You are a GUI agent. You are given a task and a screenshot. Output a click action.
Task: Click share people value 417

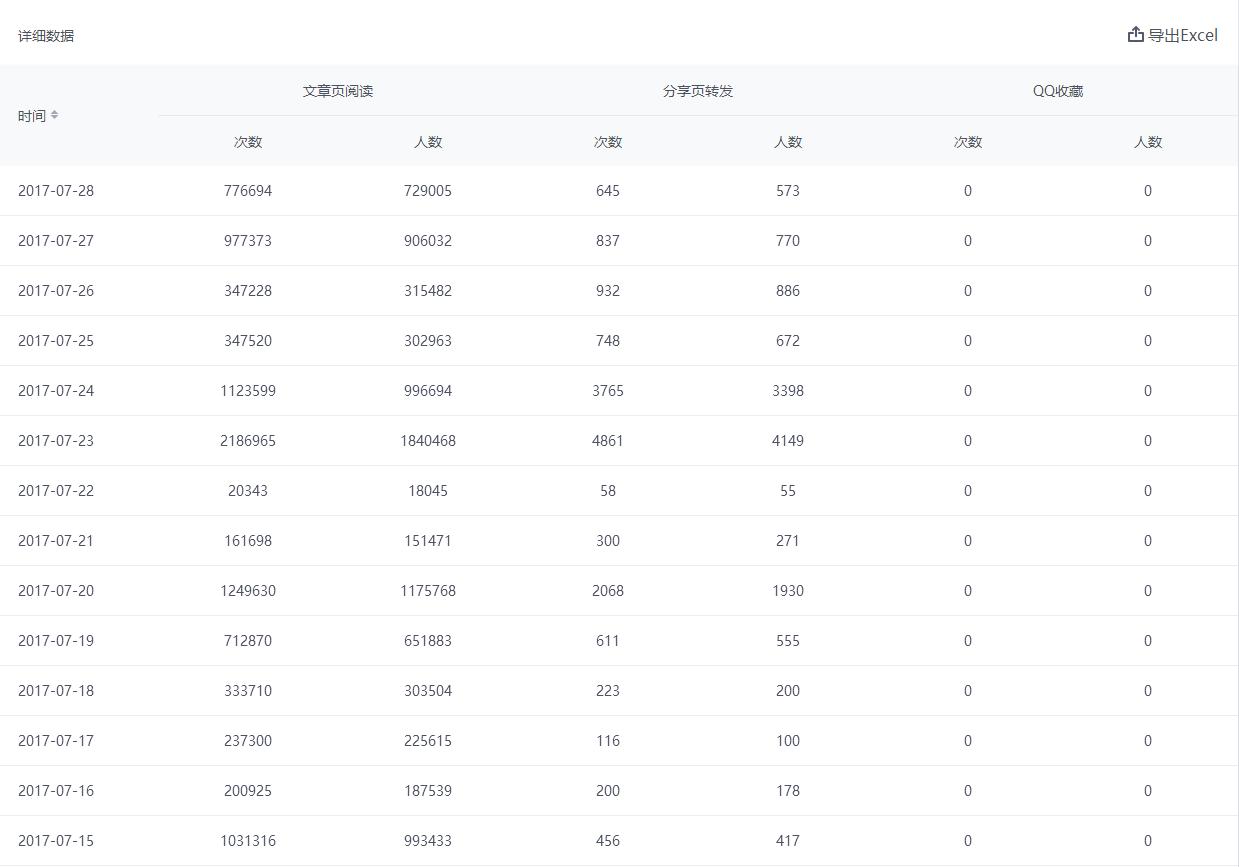point(788,841)
